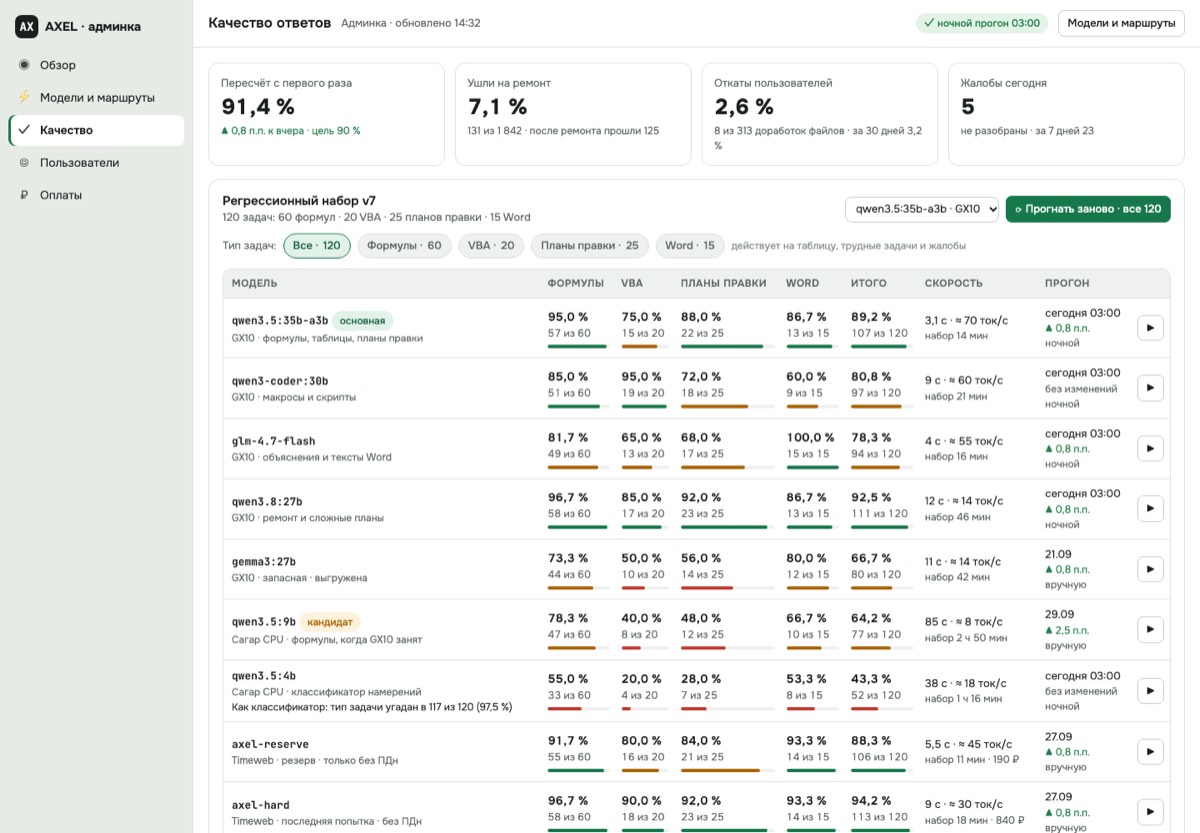Launch the run for glm-4.7-flash
Screen dimensions: 1200x833
(x=1150, y=448)
